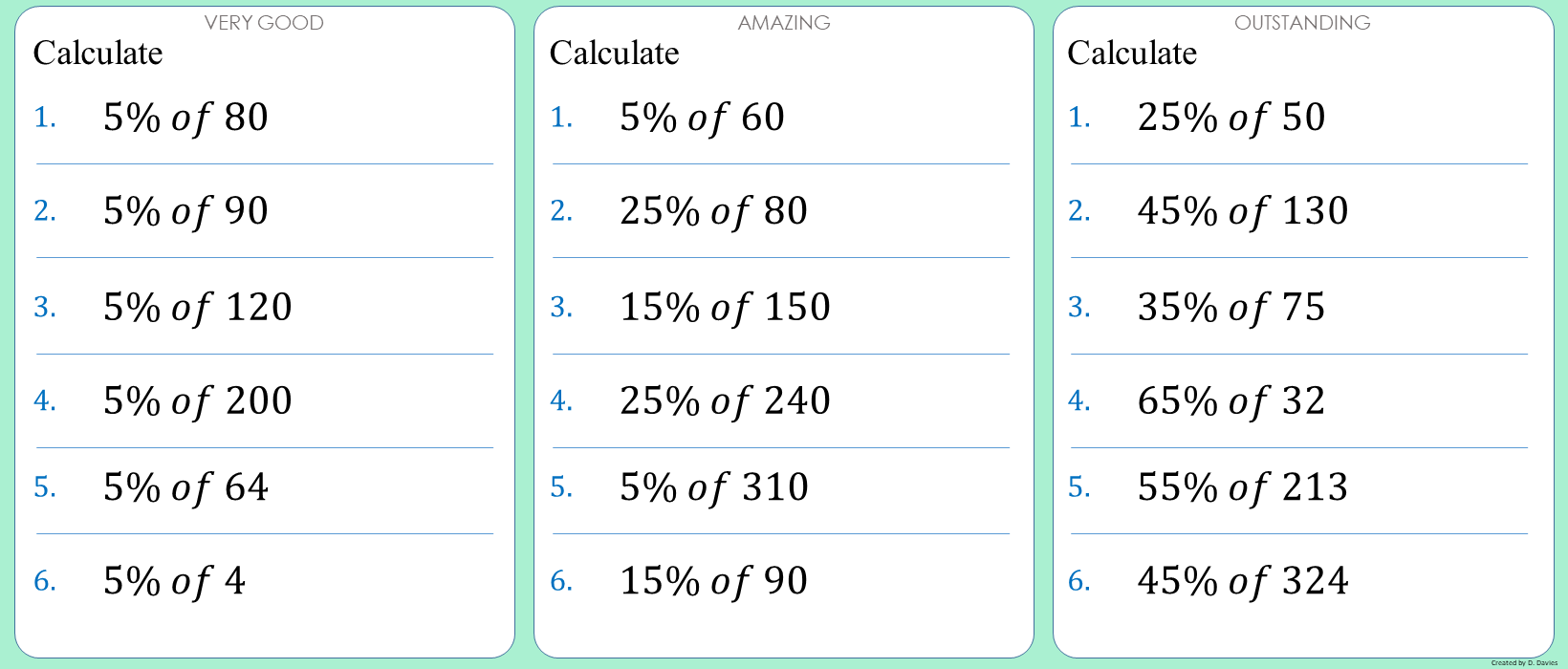Click the "45% of 130" problem
The width and height of the screenshot is (1568, 669).
tap(1243, 211)
